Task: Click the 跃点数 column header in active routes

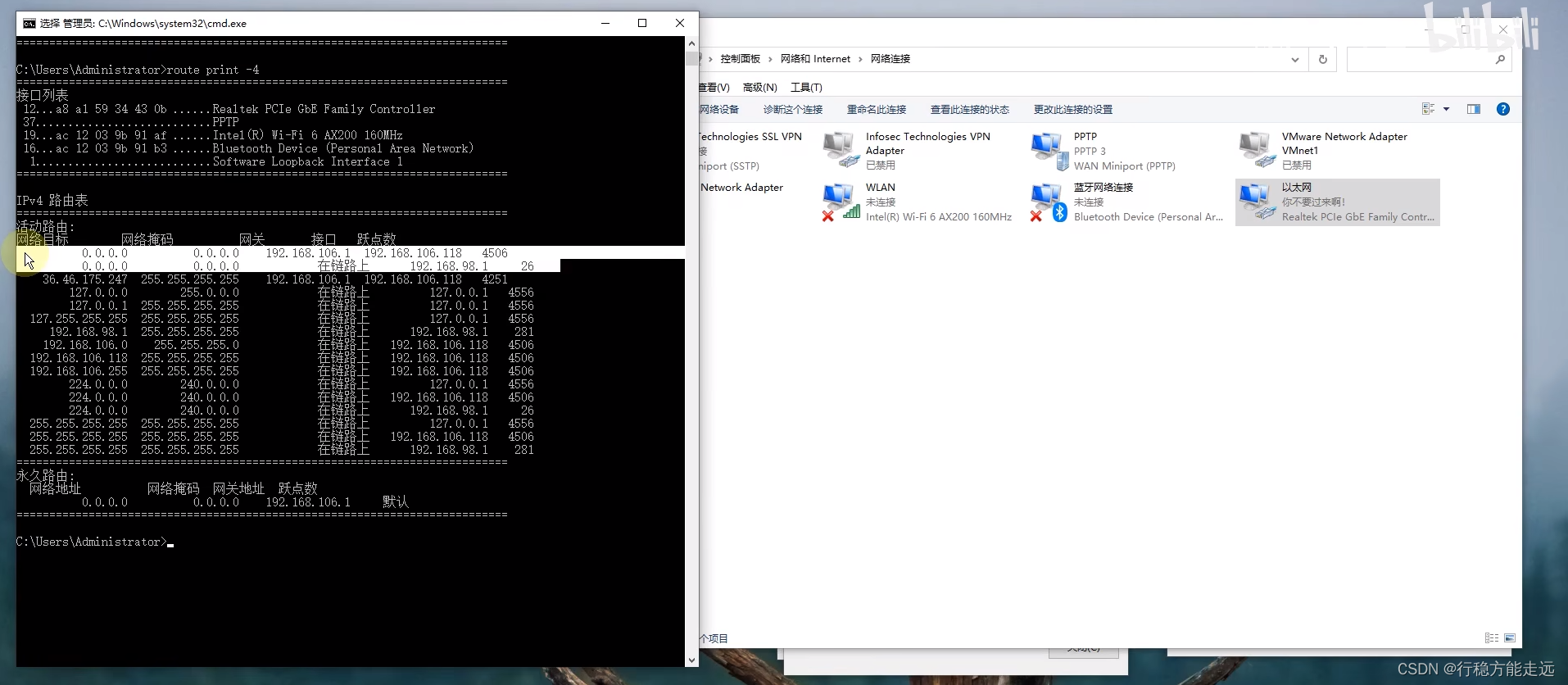Action: pos(376,239)
